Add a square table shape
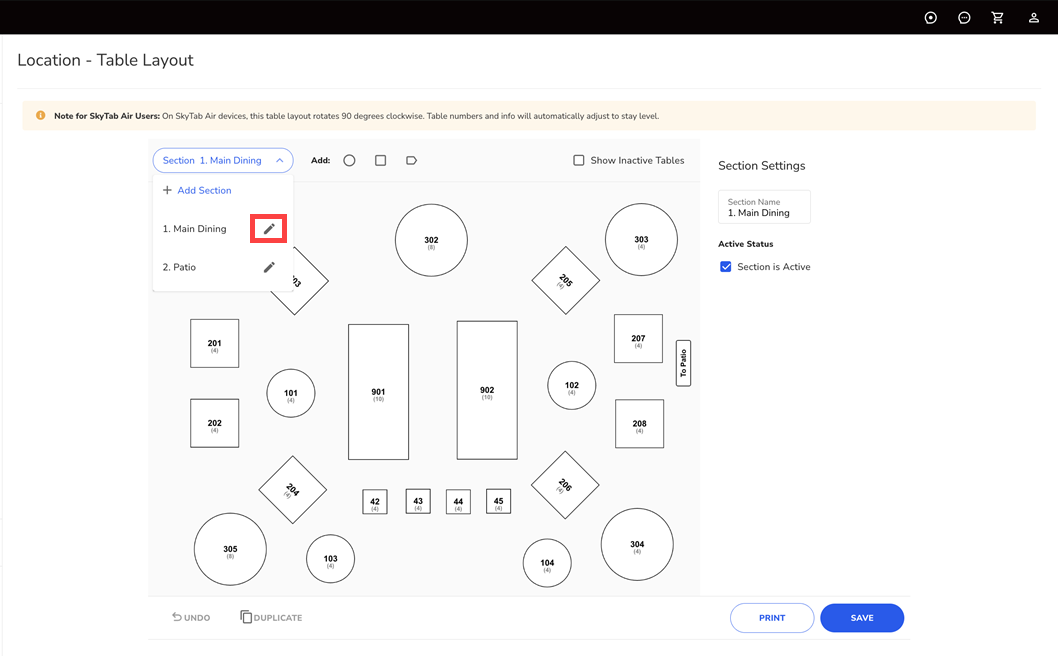 (380, 160)
